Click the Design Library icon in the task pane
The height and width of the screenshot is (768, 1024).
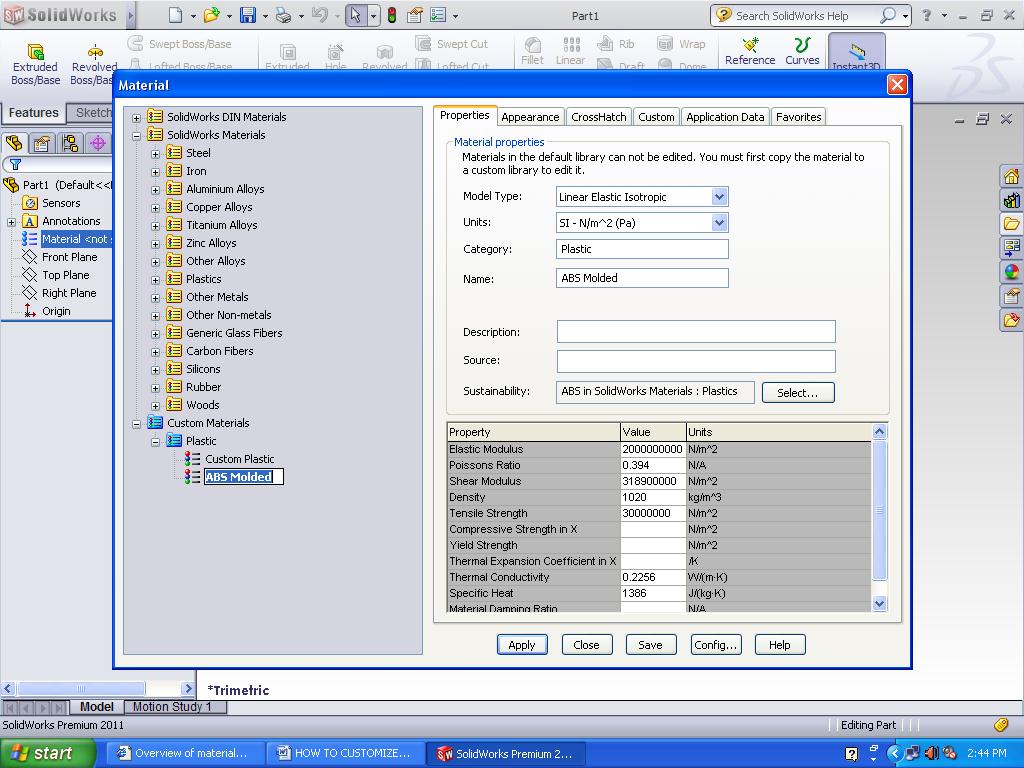(x=1011, y=200)
